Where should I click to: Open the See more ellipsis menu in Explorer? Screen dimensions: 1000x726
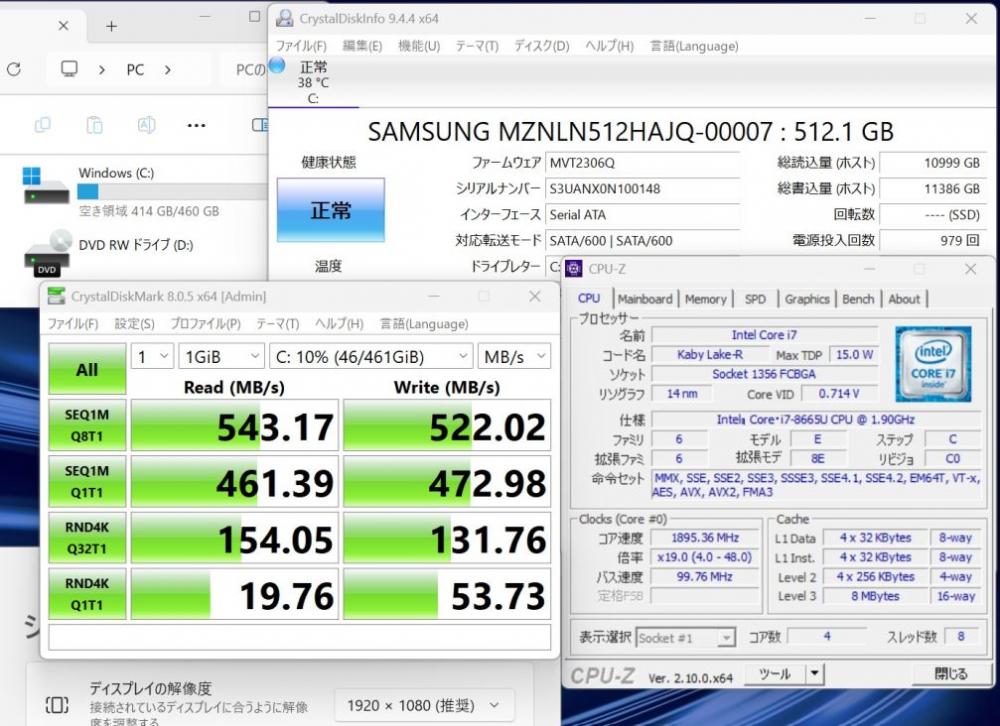(196, 125)
